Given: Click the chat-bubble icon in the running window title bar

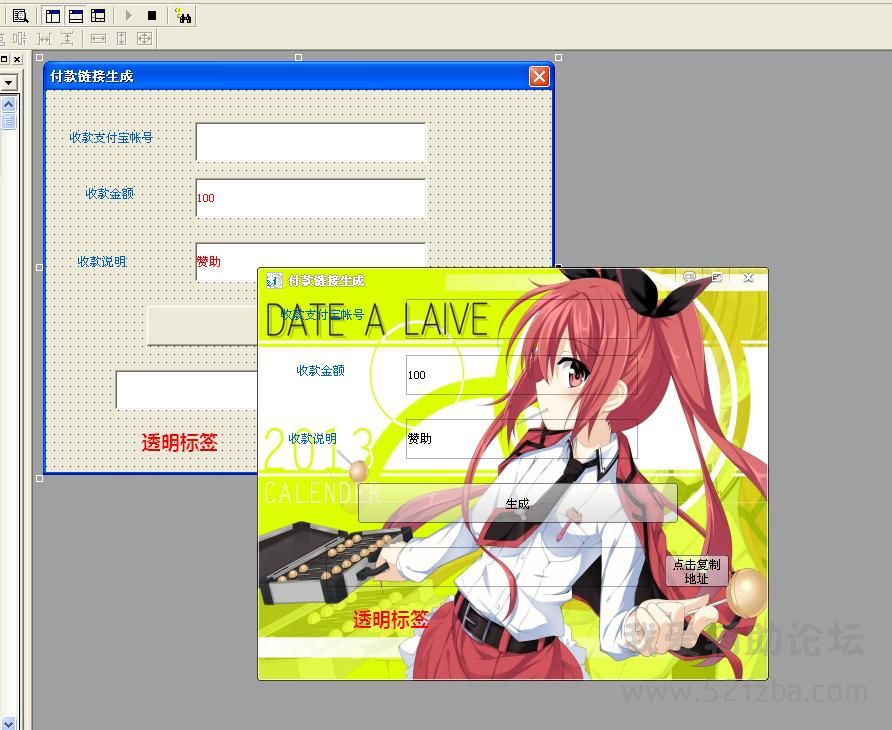Looking at the screenshot, I should click(x=689, y=277).
